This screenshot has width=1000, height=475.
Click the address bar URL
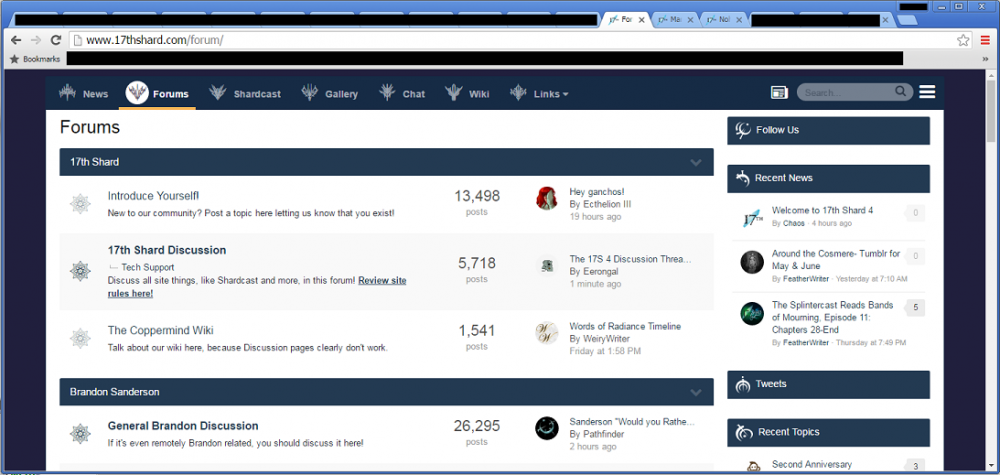(155, 40)
